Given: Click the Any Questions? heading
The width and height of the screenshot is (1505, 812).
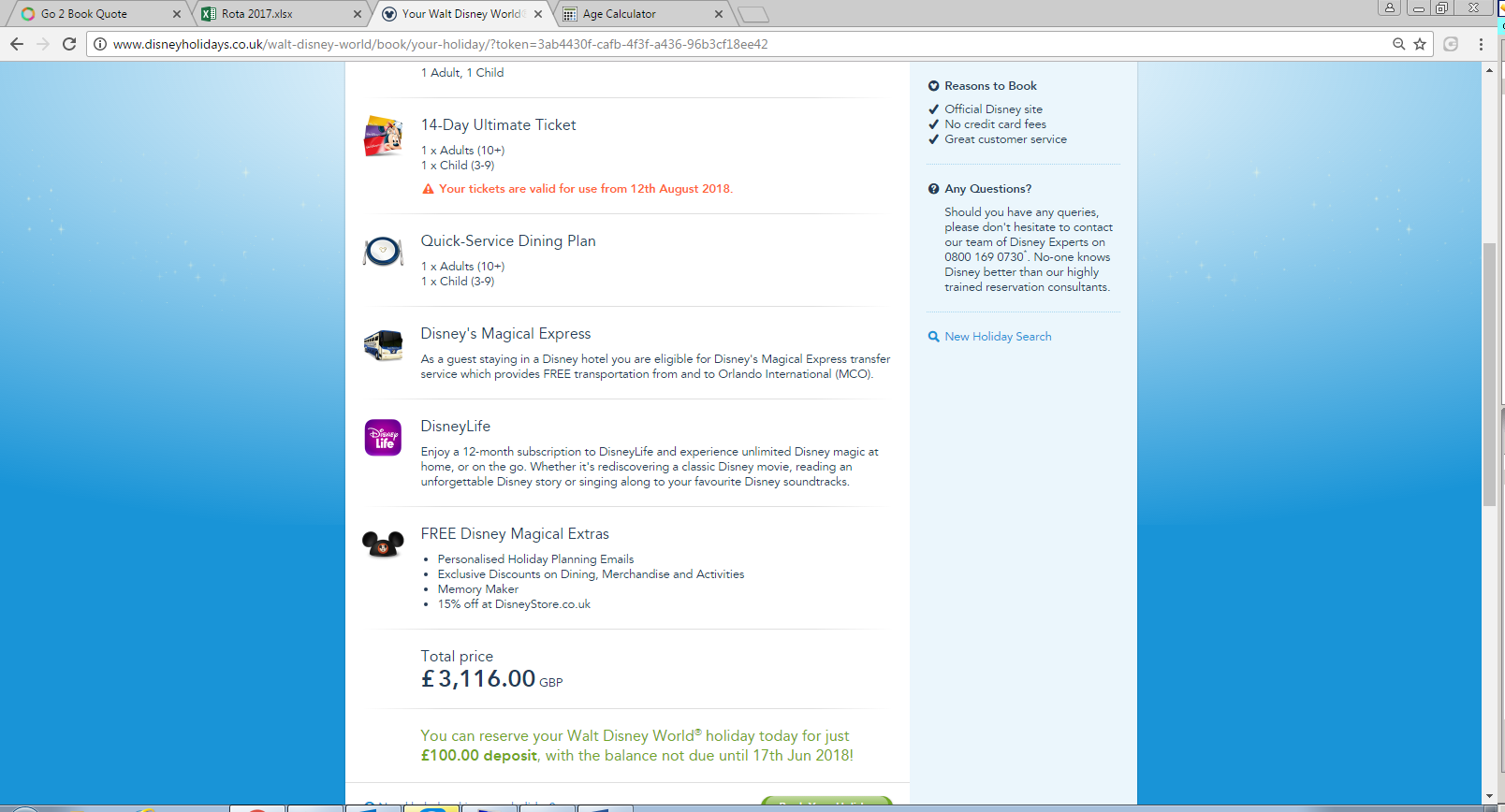Looking at the screenshot, I should tap(987, 189).
